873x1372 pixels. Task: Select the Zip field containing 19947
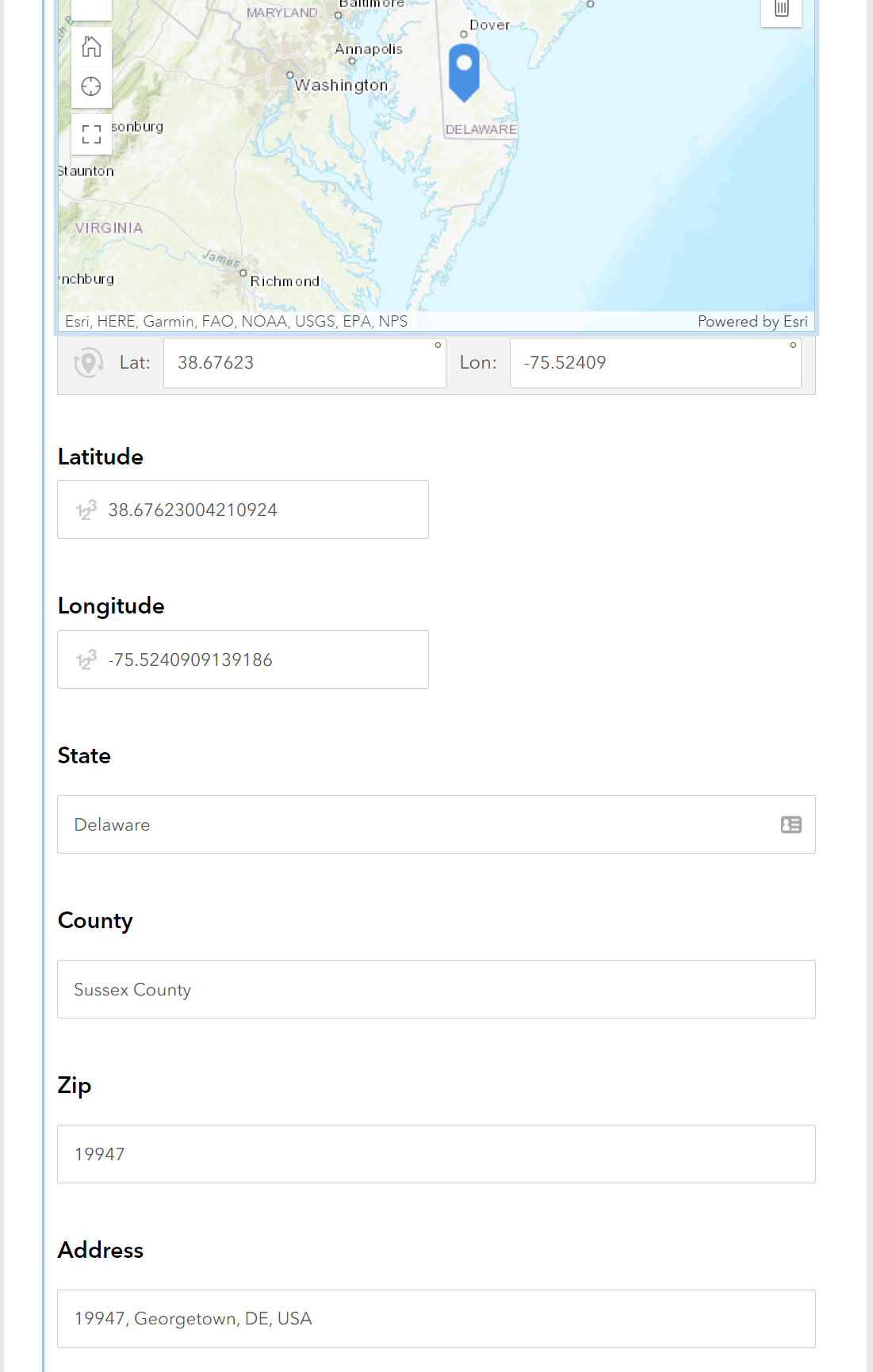436,1154
